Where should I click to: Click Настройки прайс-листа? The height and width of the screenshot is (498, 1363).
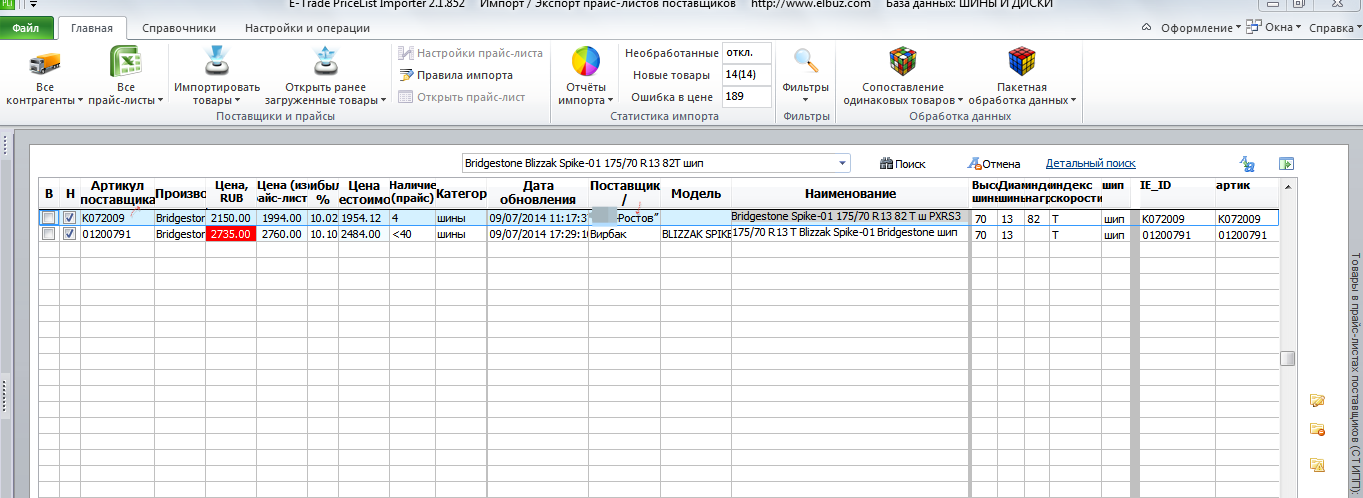[x=470, y=53]
